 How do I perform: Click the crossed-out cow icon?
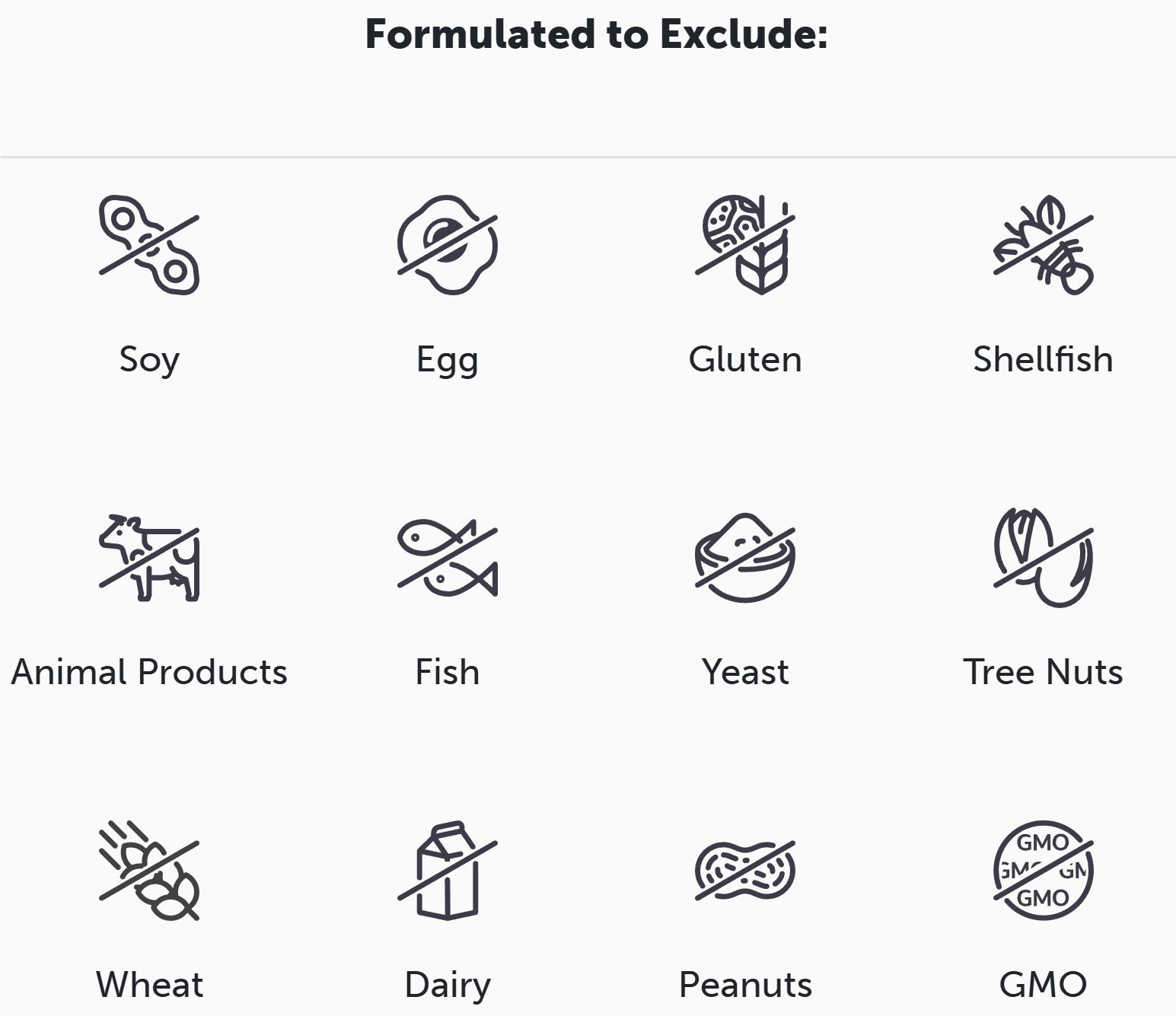(x=149, y=558)
